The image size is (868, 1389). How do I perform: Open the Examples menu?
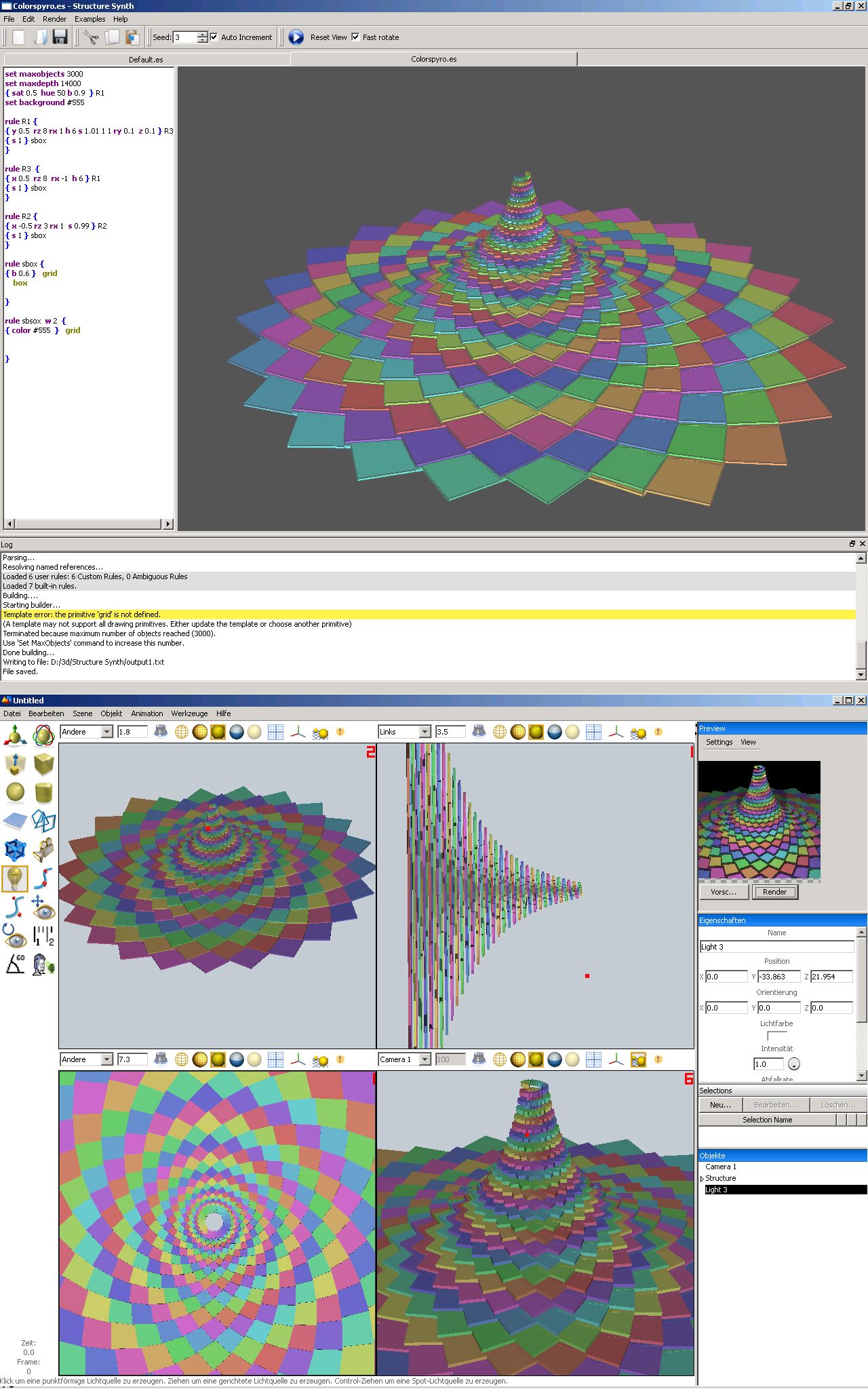(90, 19)
